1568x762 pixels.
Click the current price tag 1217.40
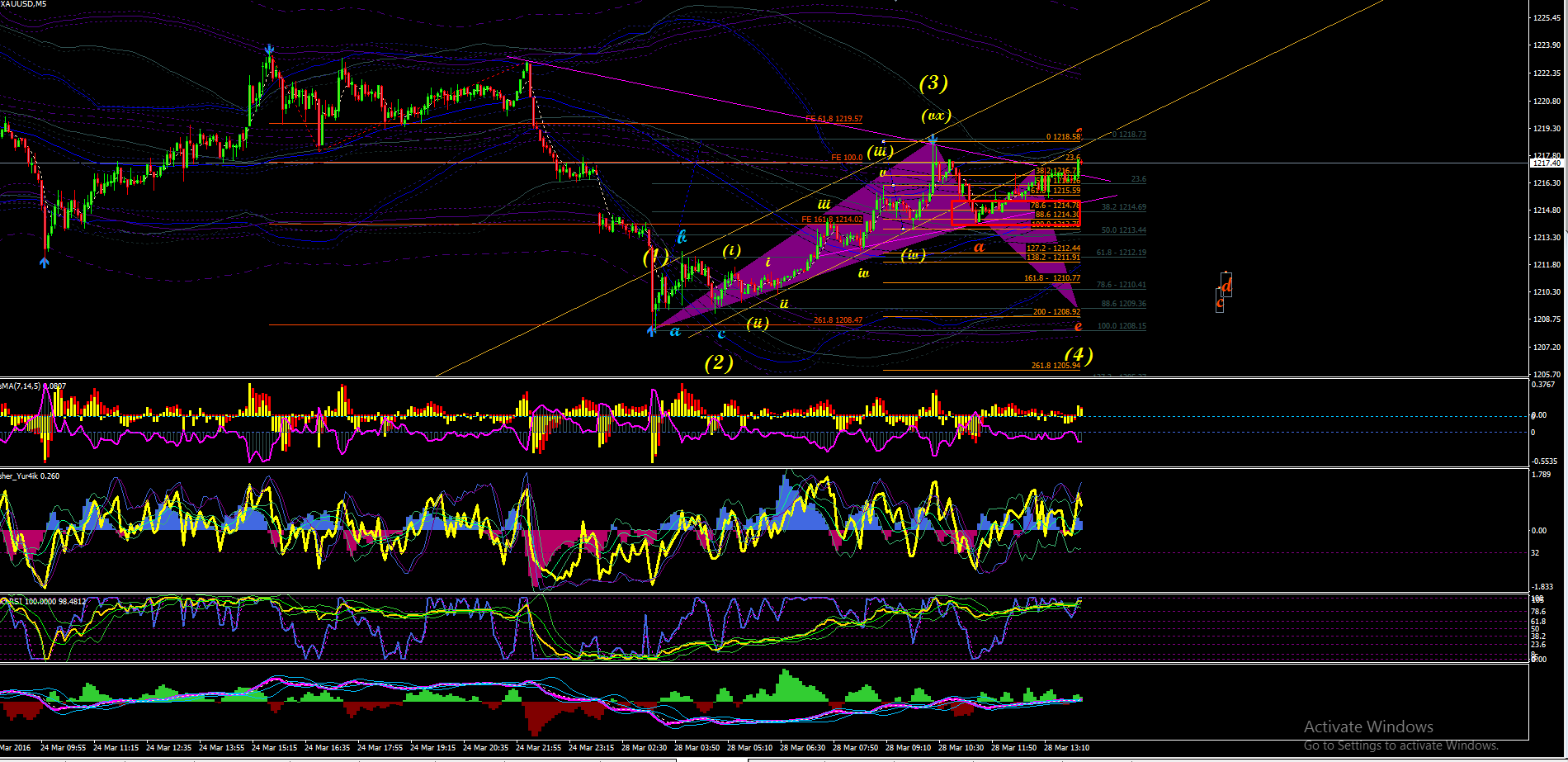coord(1546,163)
